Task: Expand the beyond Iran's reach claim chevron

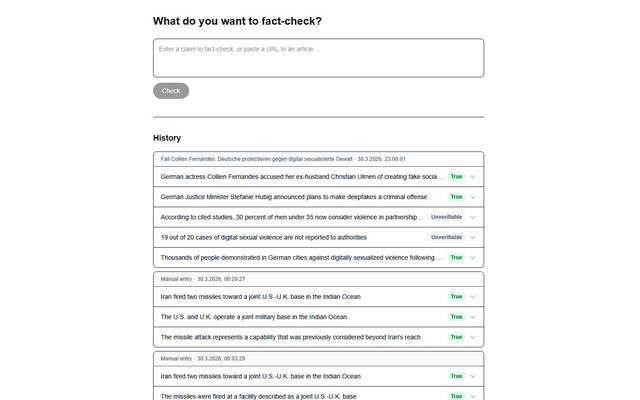Action: pyautogui.click(x=473, y=337)
